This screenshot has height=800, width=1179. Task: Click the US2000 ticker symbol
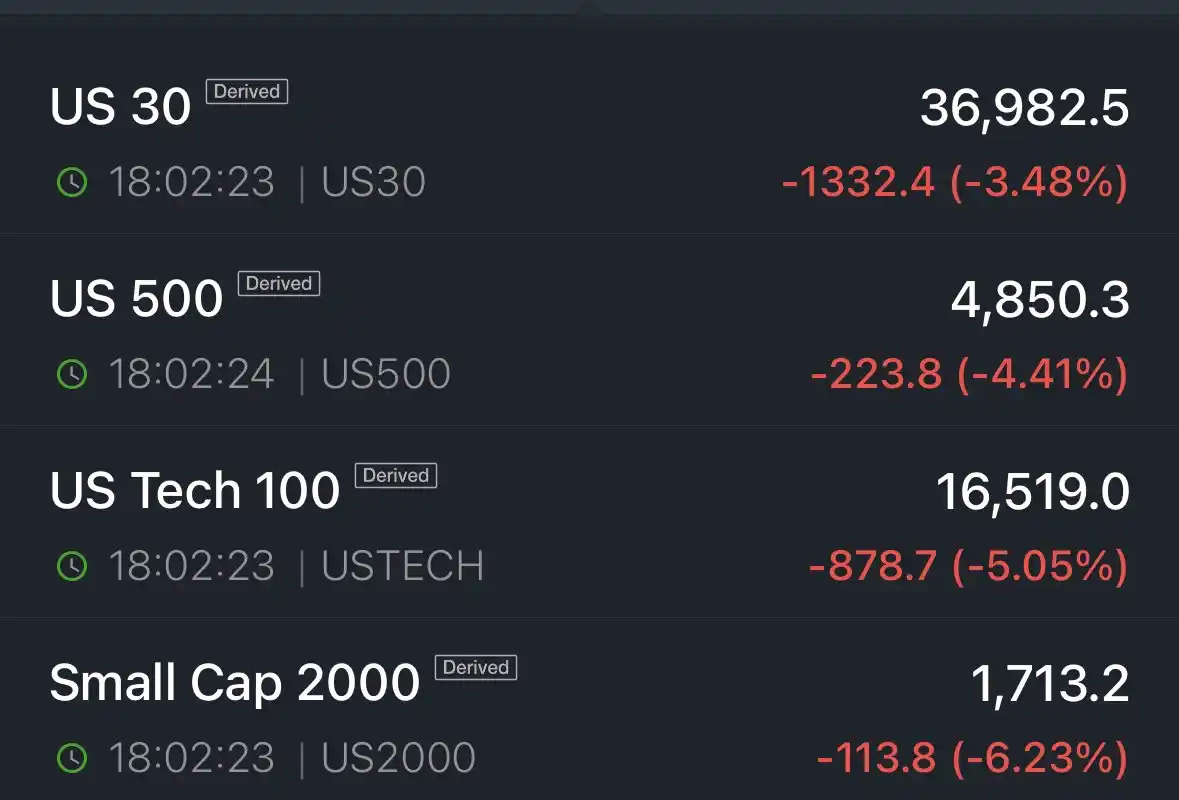[x=398, y=758]
